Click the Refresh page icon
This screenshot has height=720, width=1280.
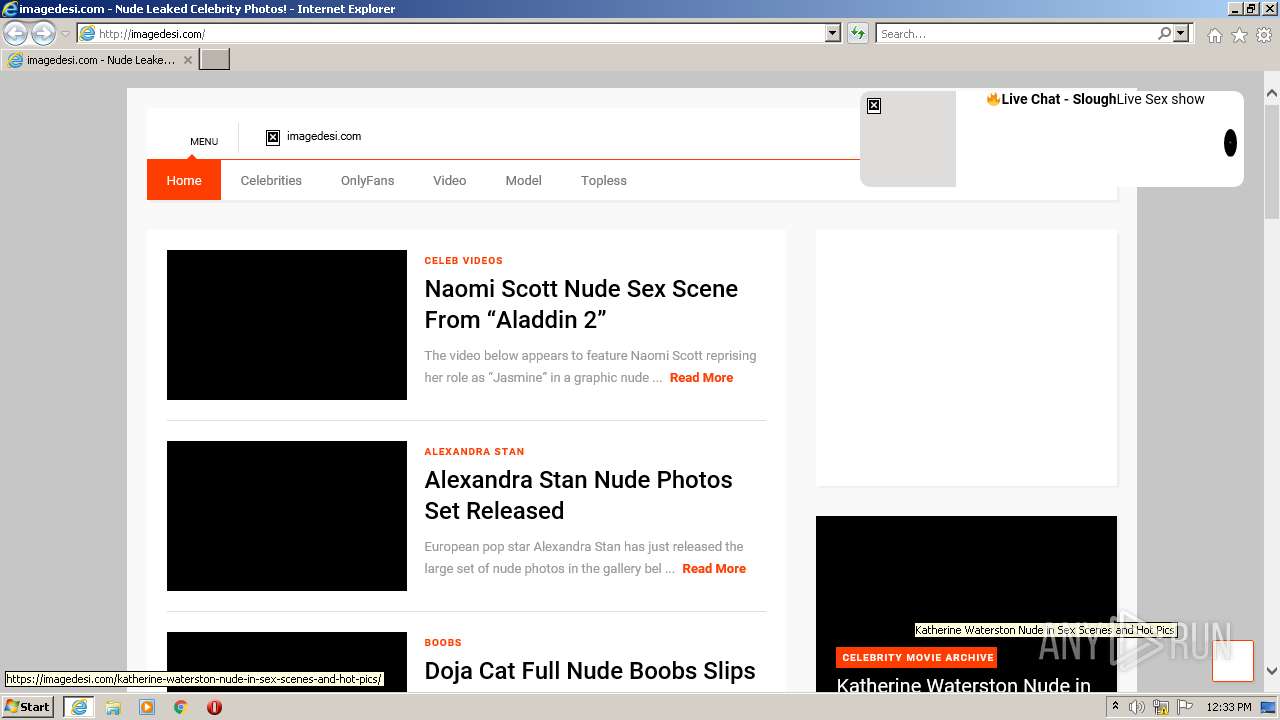[858, 33]
